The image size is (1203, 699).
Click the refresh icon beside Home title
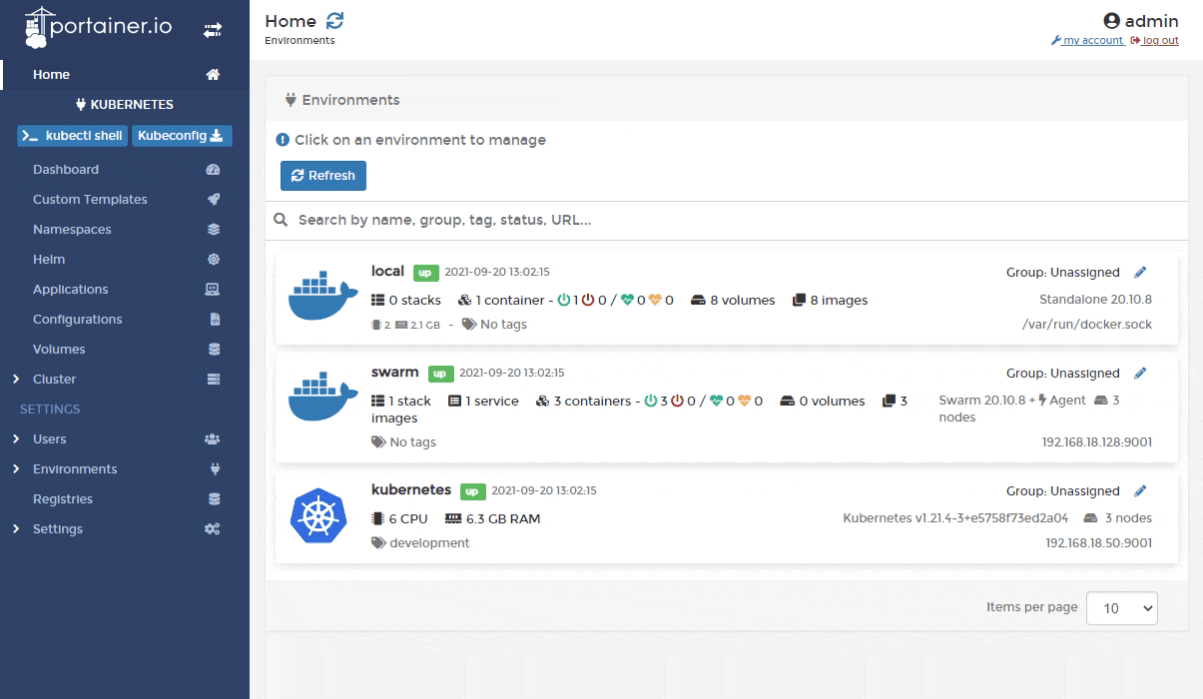pos(336,22)
